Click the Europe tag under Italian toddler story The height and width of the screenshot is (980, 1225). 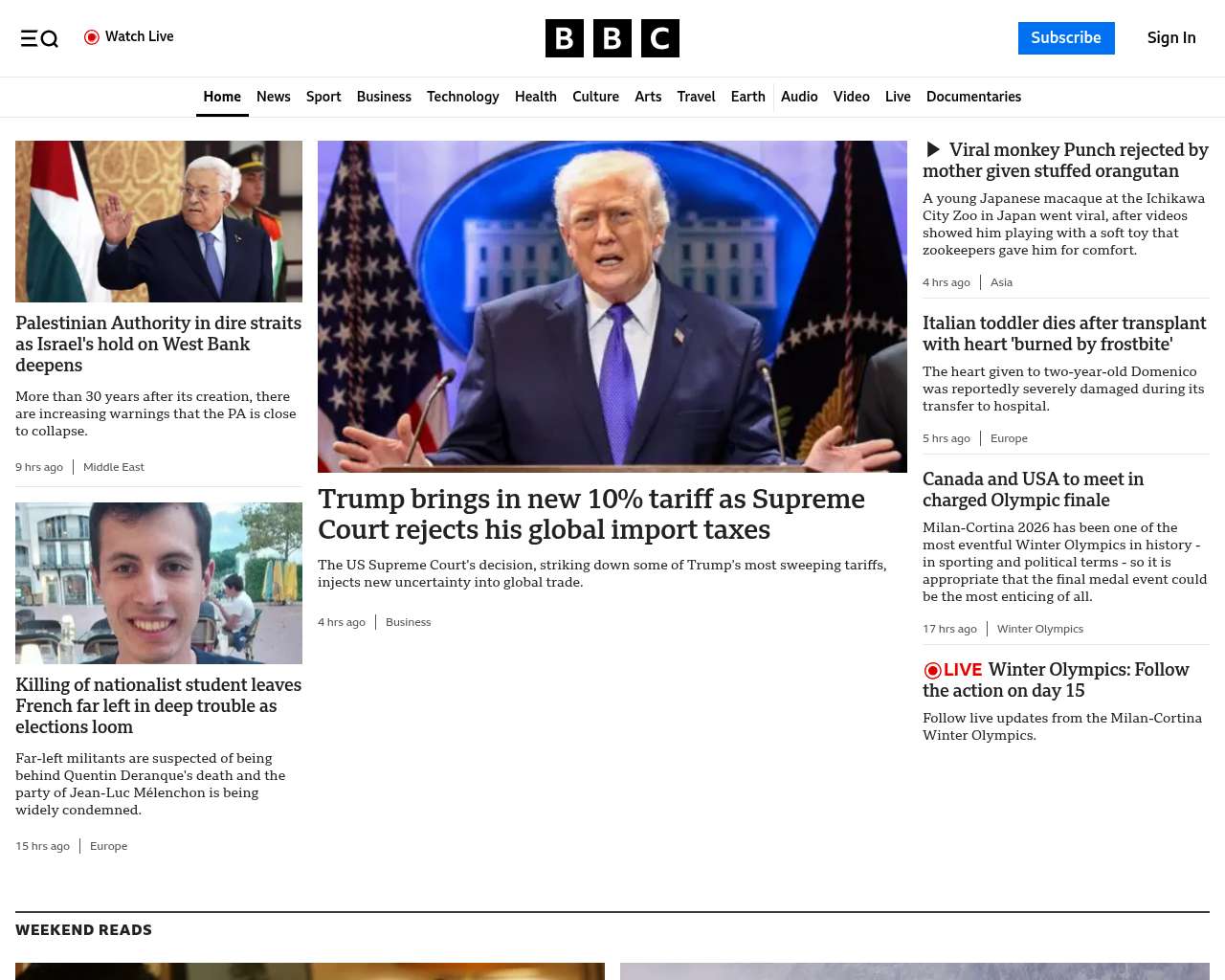coord(1009,438)
